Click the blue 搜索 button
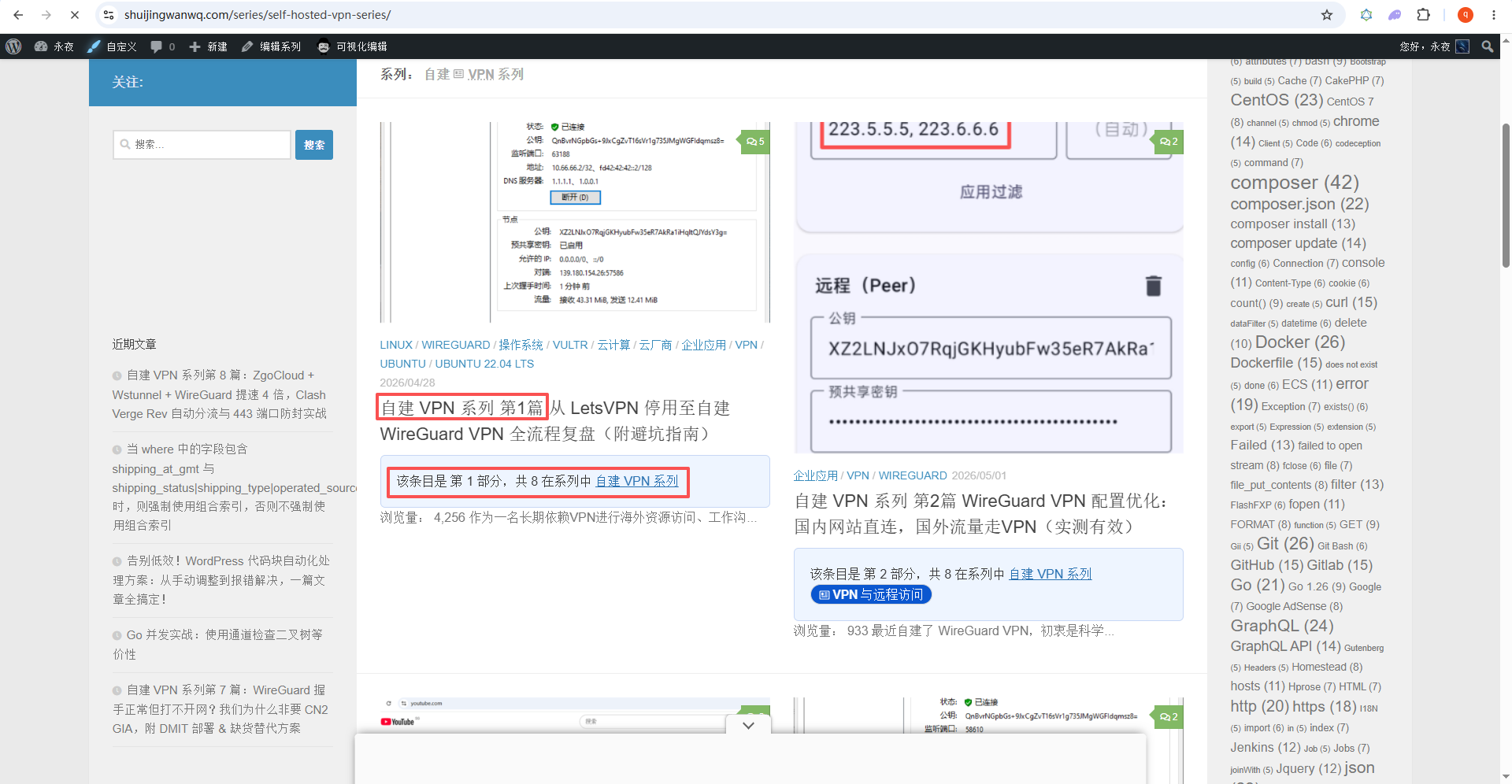Viewport: 1512px width, 784px height. coord(314,145)
